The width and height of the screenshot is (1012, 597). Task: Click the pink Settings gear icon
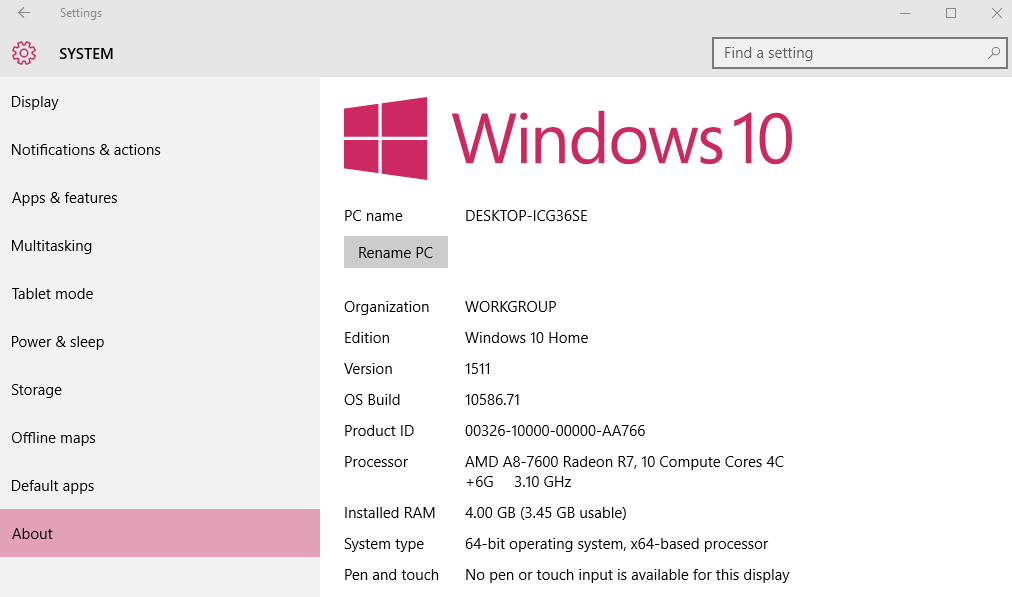point(24,53)
